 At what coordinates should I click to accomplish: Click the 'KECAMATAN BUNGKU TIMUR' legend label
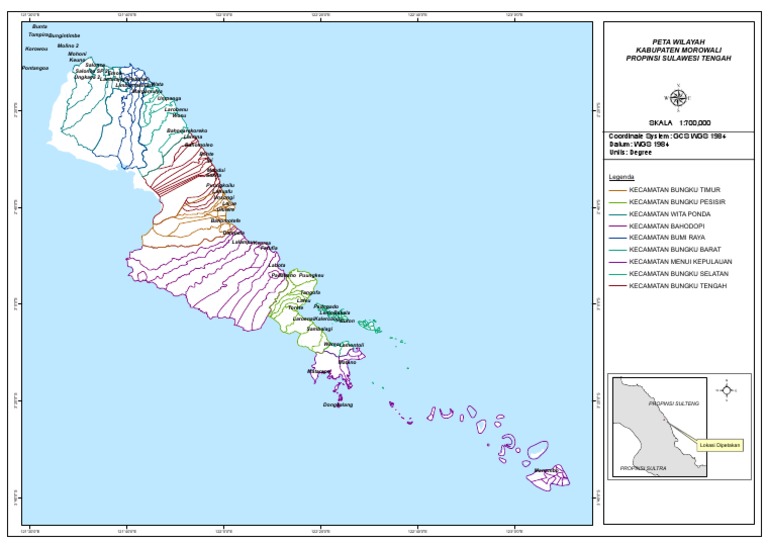click(x=674, y=190)
